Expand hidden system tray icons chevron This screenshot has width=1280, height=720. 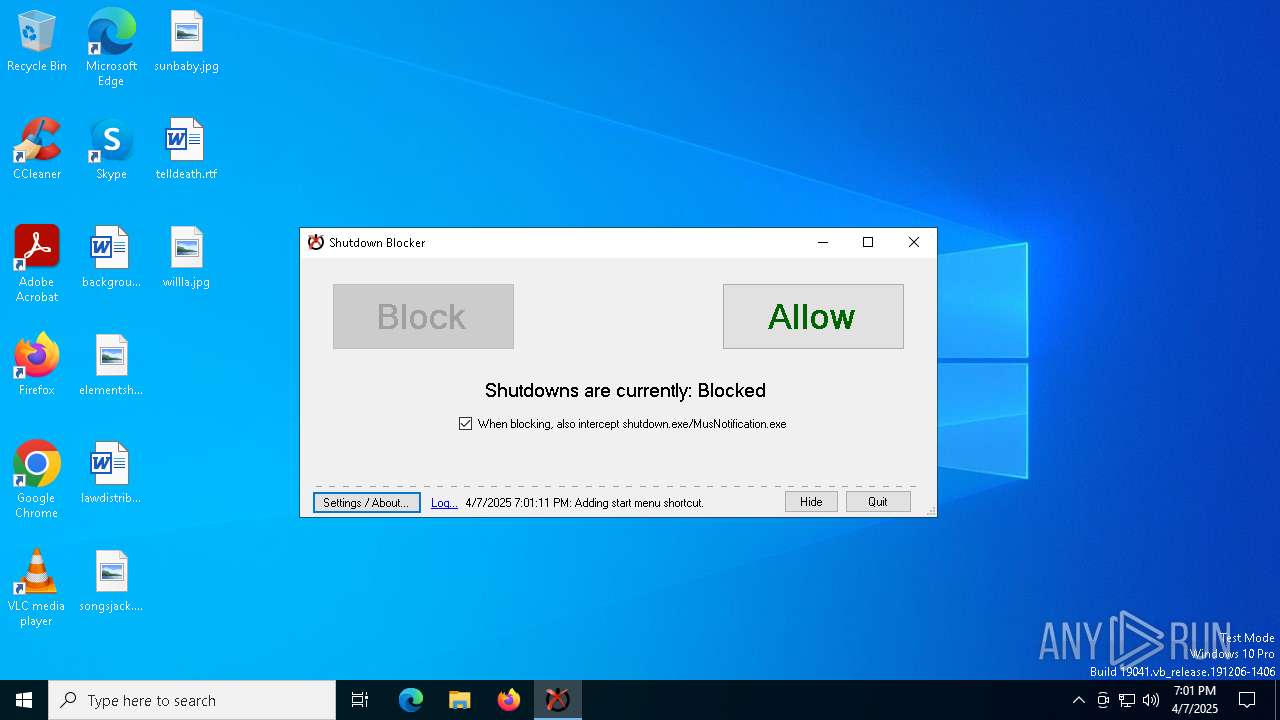(1078, 700)
